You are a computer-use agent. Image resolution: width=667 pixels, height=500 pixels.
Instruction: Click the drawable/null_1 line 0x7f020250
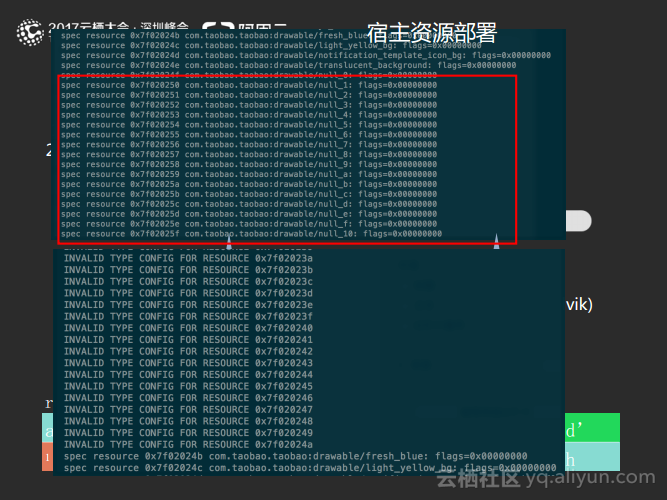(x=249, y=85)
